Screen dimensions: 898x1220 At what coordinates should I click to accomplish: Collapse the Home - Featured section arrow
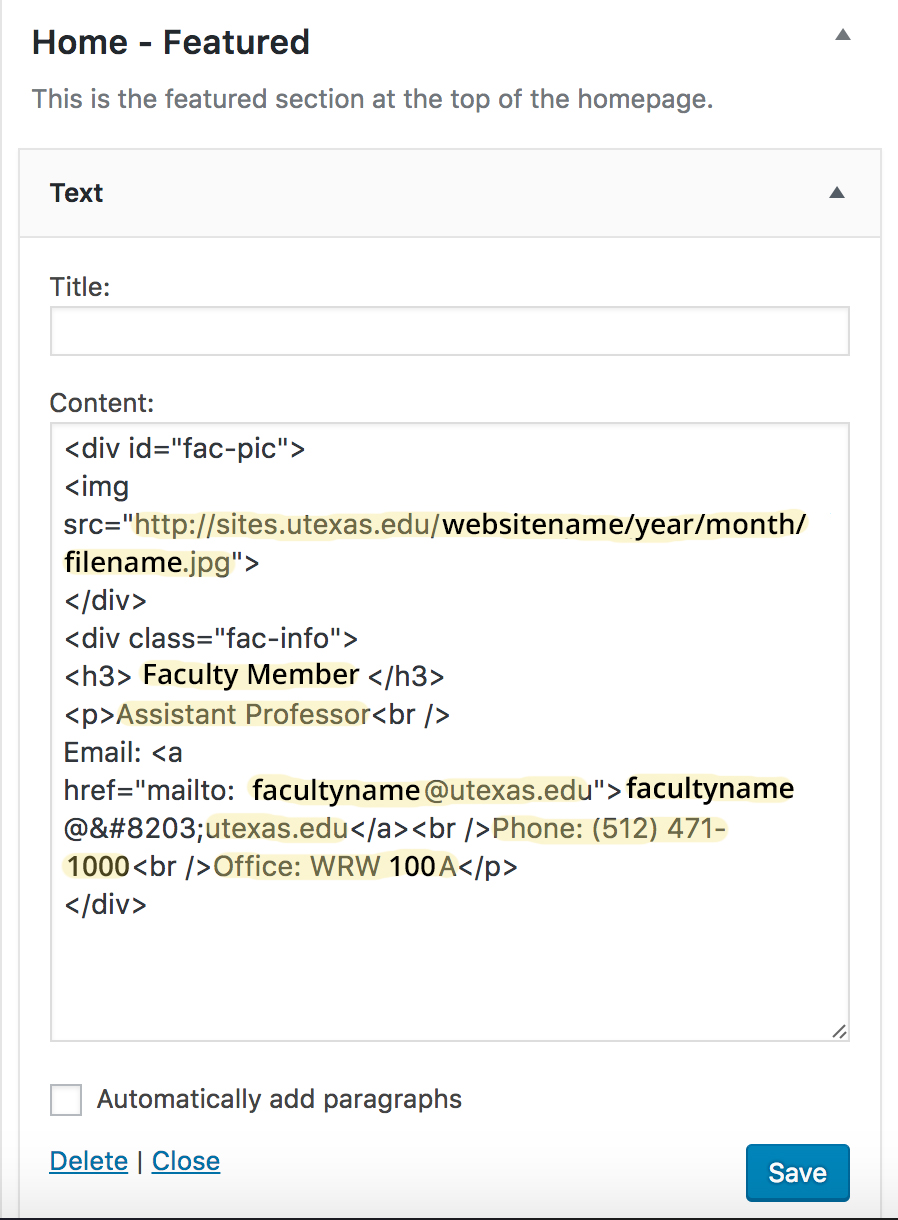[x=843, y=35]
